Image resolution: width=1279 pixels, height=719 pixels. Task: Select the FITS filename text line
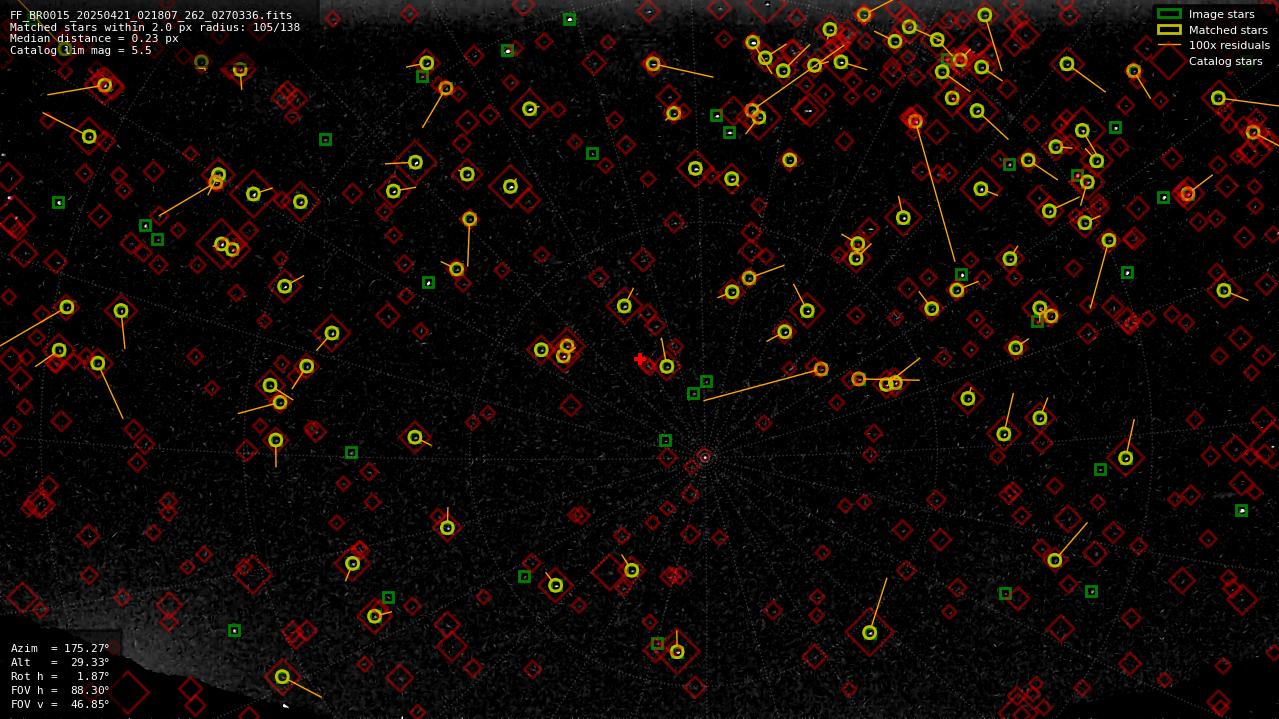pos(151,16)
